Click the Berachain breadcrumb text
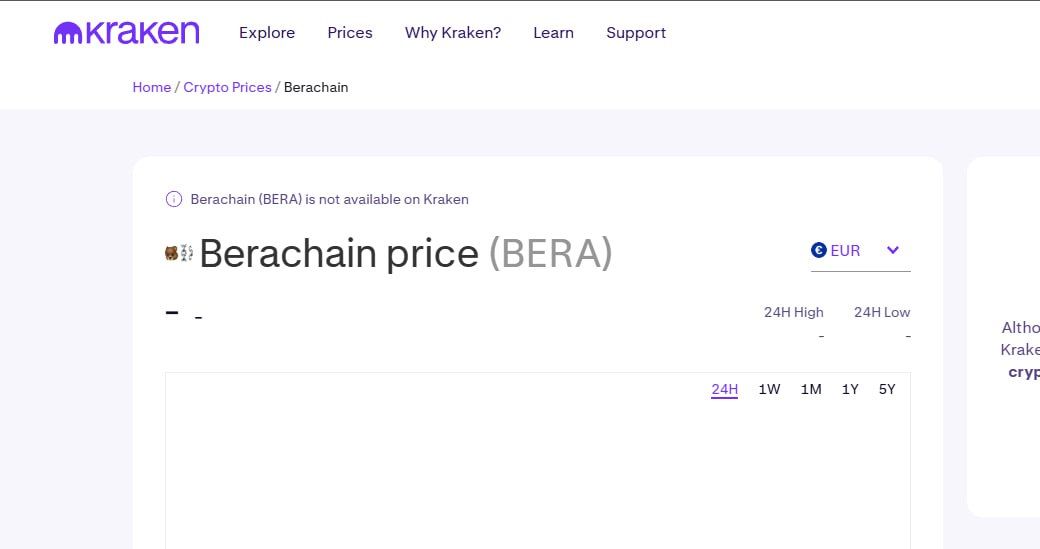Screen dimensions: 1040x549 [316, 87]
